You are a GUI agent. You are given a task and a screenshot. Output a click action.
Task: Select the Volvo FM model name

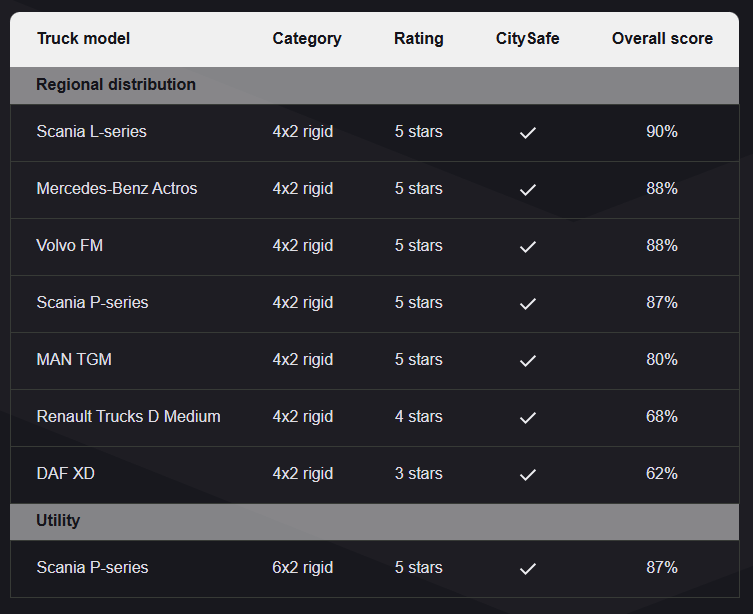[69, 246]
